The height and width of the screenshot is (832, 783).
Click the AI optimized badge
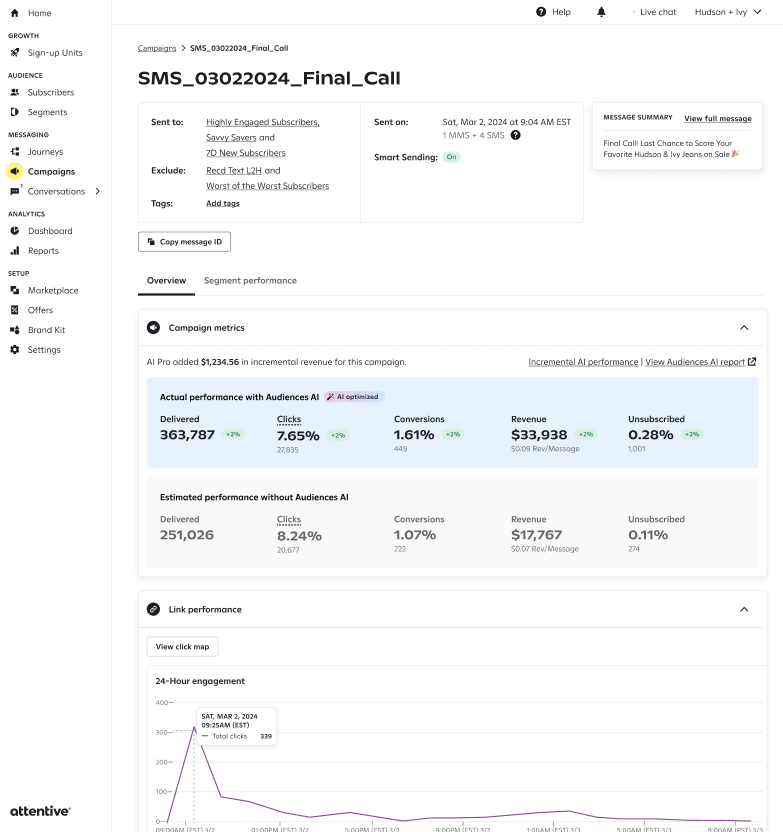pos(354,397)
